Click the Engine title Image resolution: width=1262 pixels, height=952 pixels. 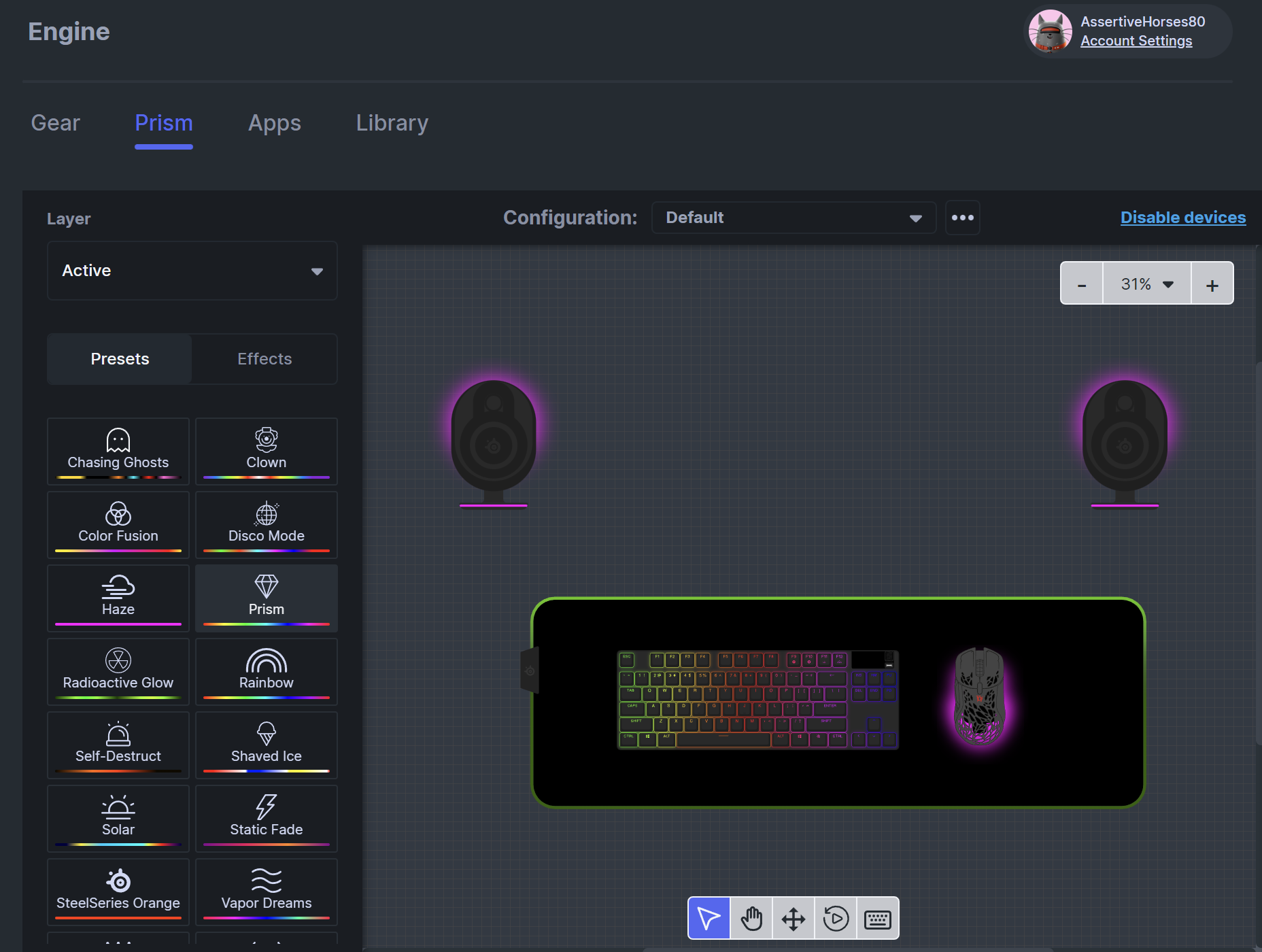click(69, 32)
